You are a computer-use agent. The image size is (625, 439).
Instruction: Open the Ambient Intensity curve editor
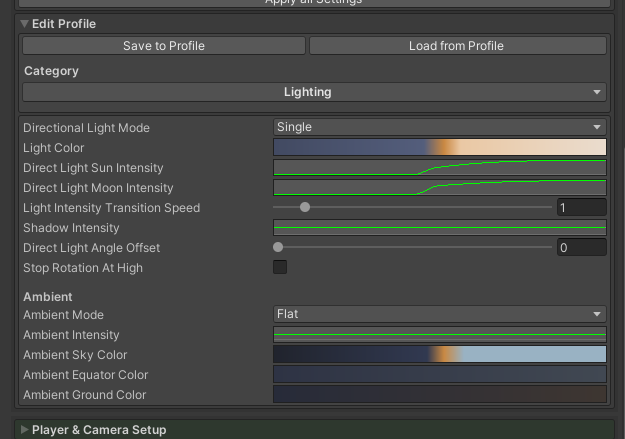[x=440, y=335]
